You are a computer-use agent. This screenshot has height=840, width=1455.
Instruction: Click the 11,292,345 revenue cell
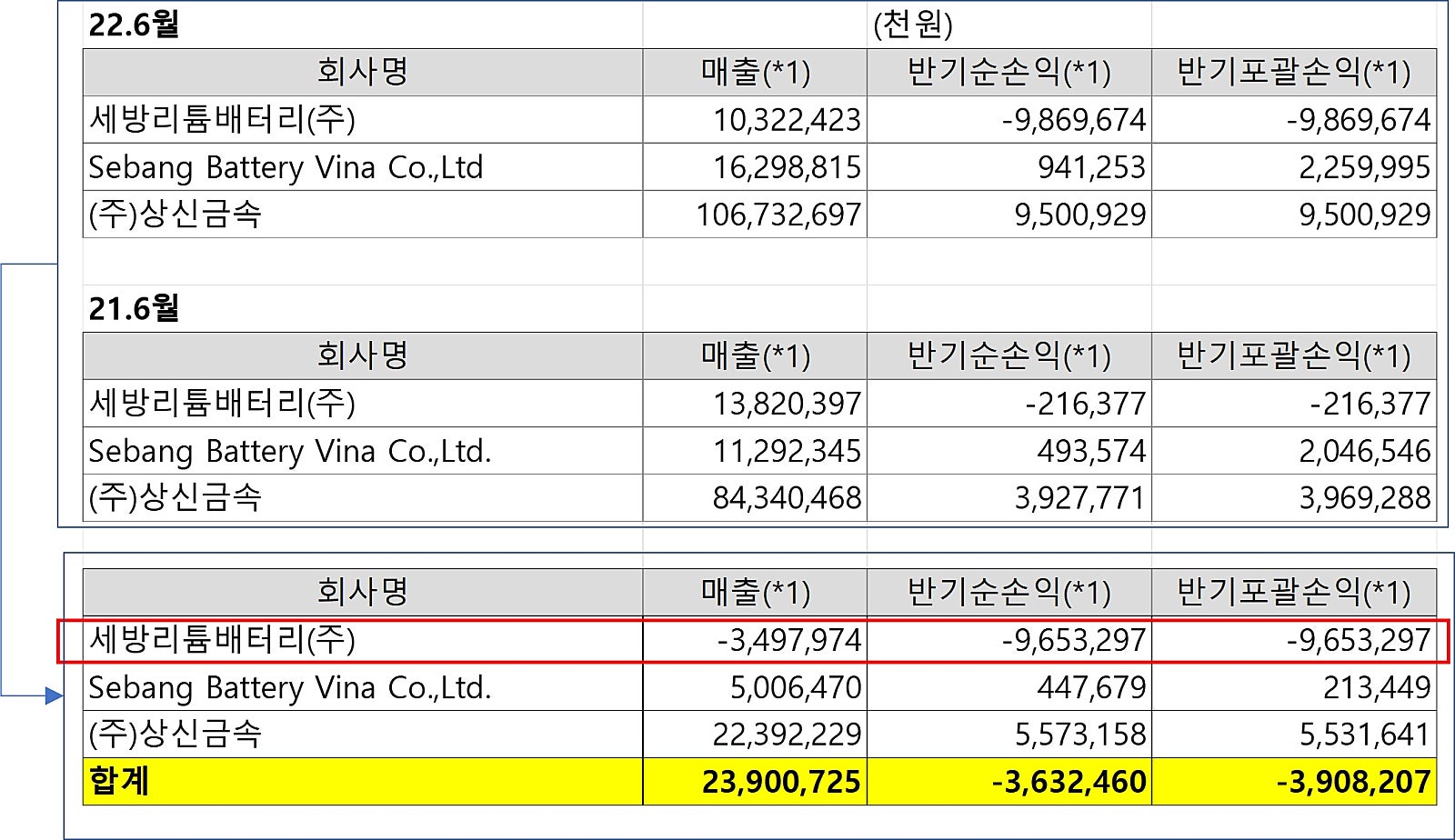(755, 451)
